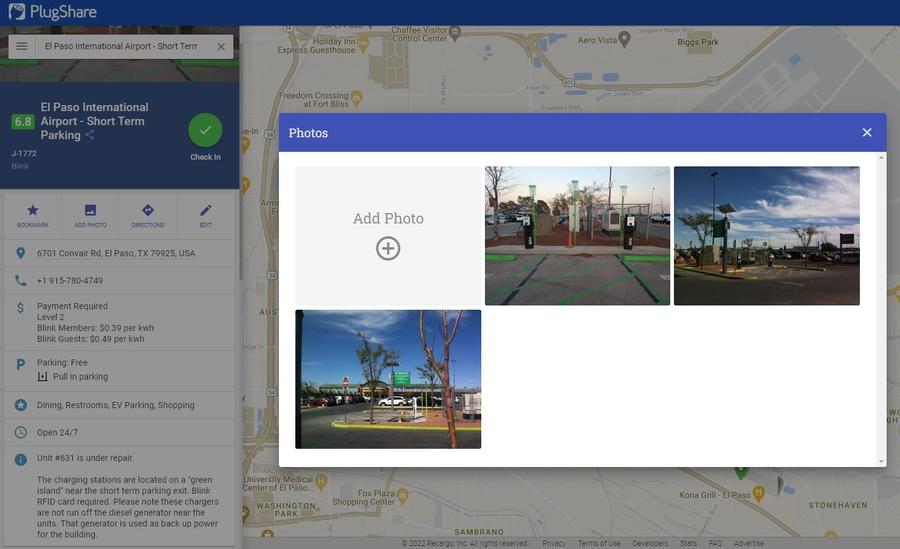This screenshot has width=900, height=549.
Task: Tap the green Check In button
Action: tap(205, 130)
